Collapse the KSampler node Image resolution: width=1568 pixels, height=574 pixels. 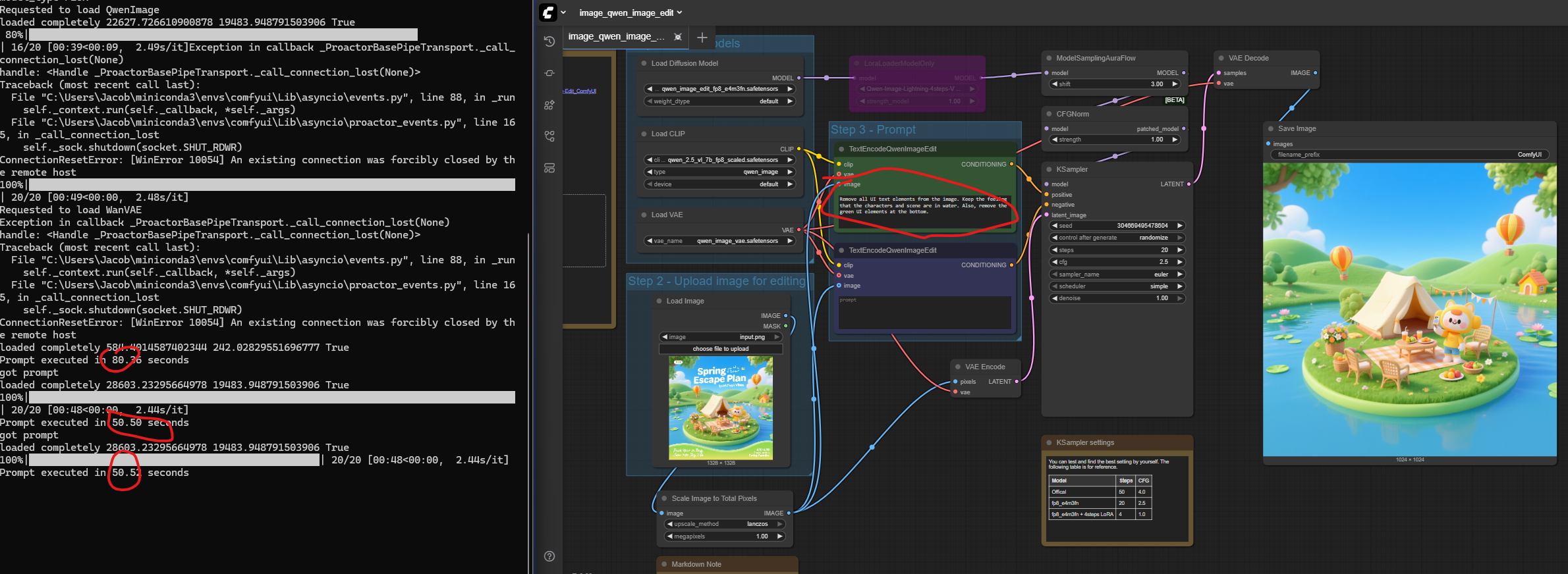point(1050,169)
